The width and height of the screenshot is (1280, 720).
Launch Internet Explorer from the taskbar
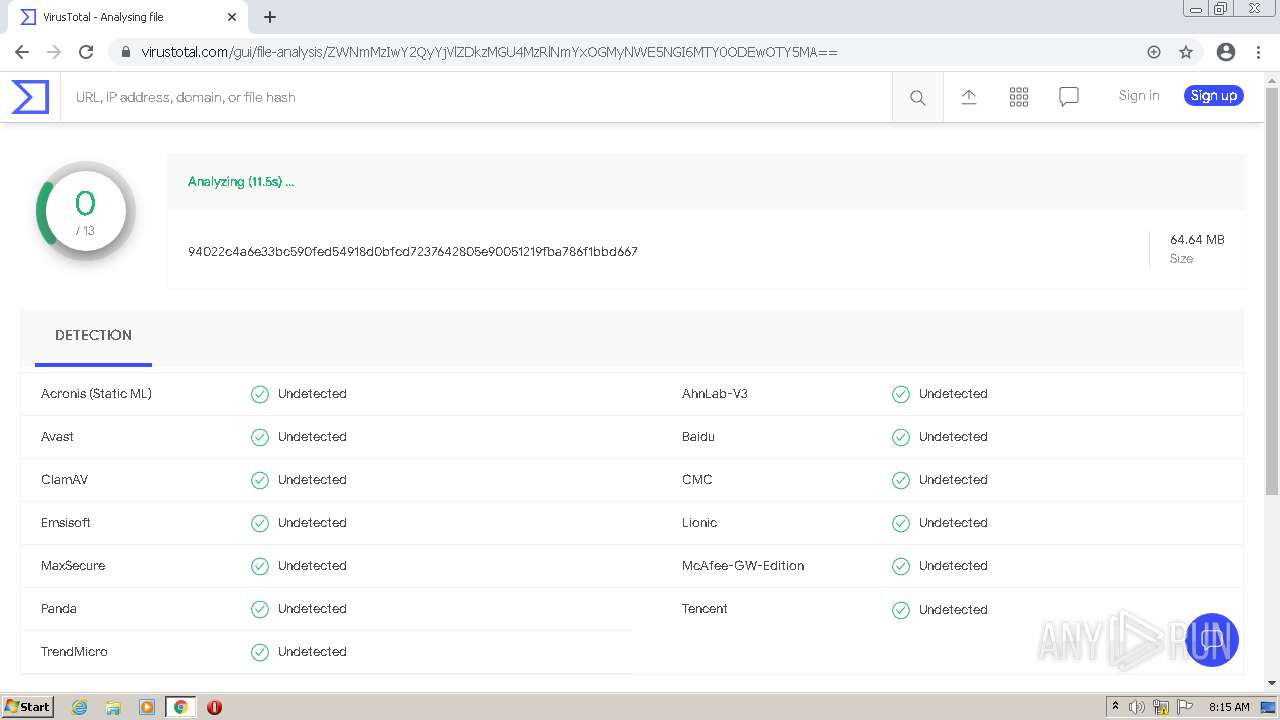click(x=79, y=707)
